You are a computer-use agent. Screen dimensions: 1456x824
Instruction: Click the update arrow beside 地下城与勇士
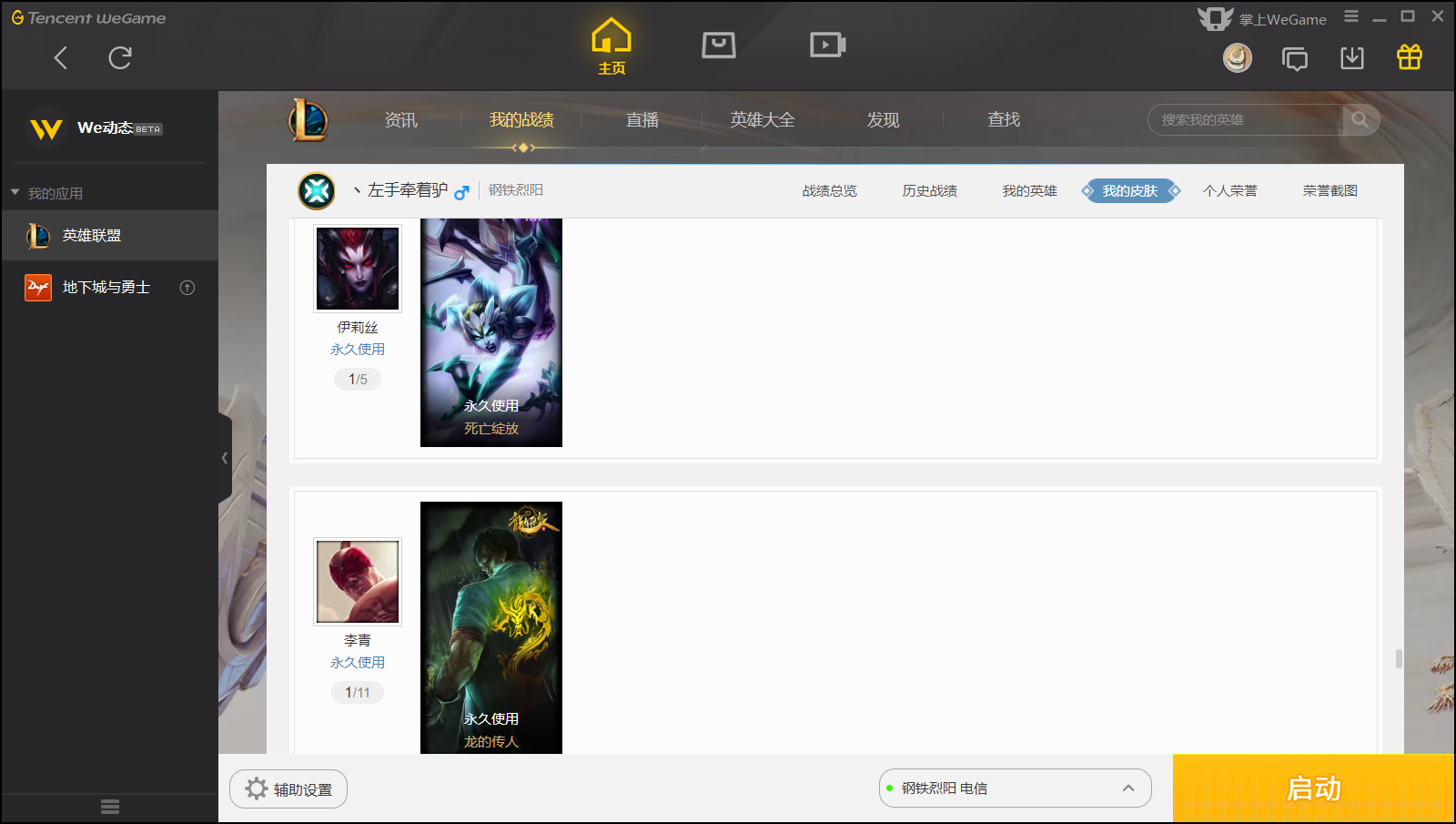pos(187,288)
